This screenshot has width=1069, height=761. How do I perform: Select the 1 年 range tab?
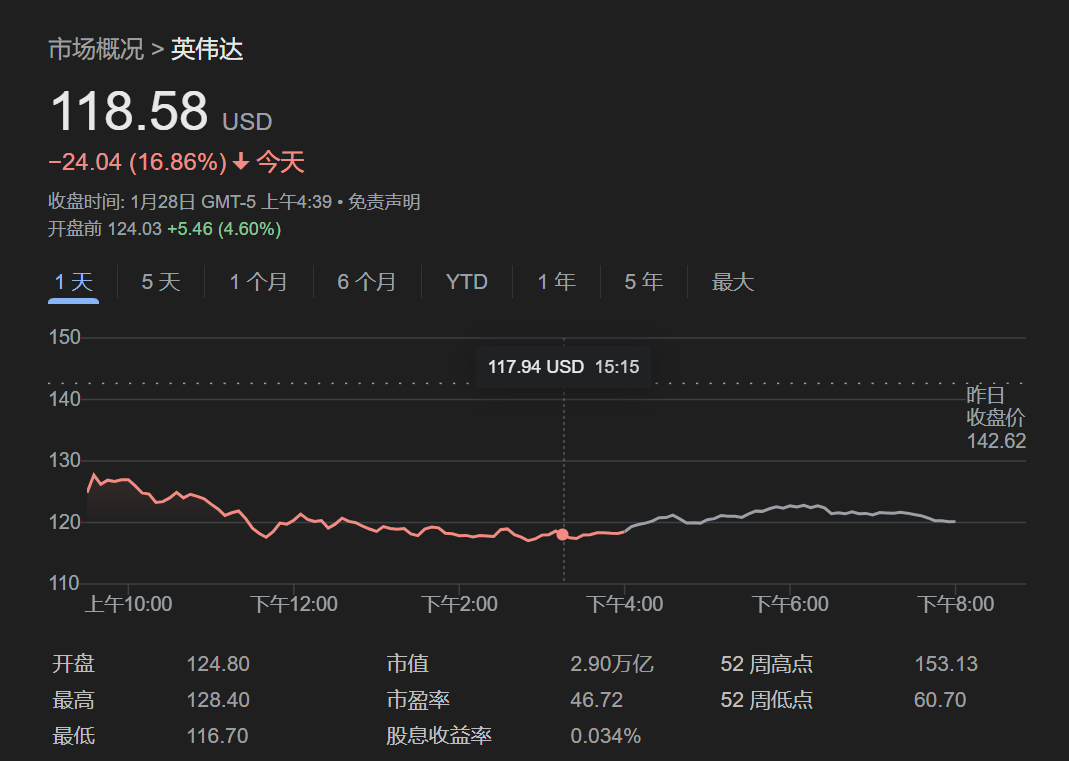[x=556, y=282]
